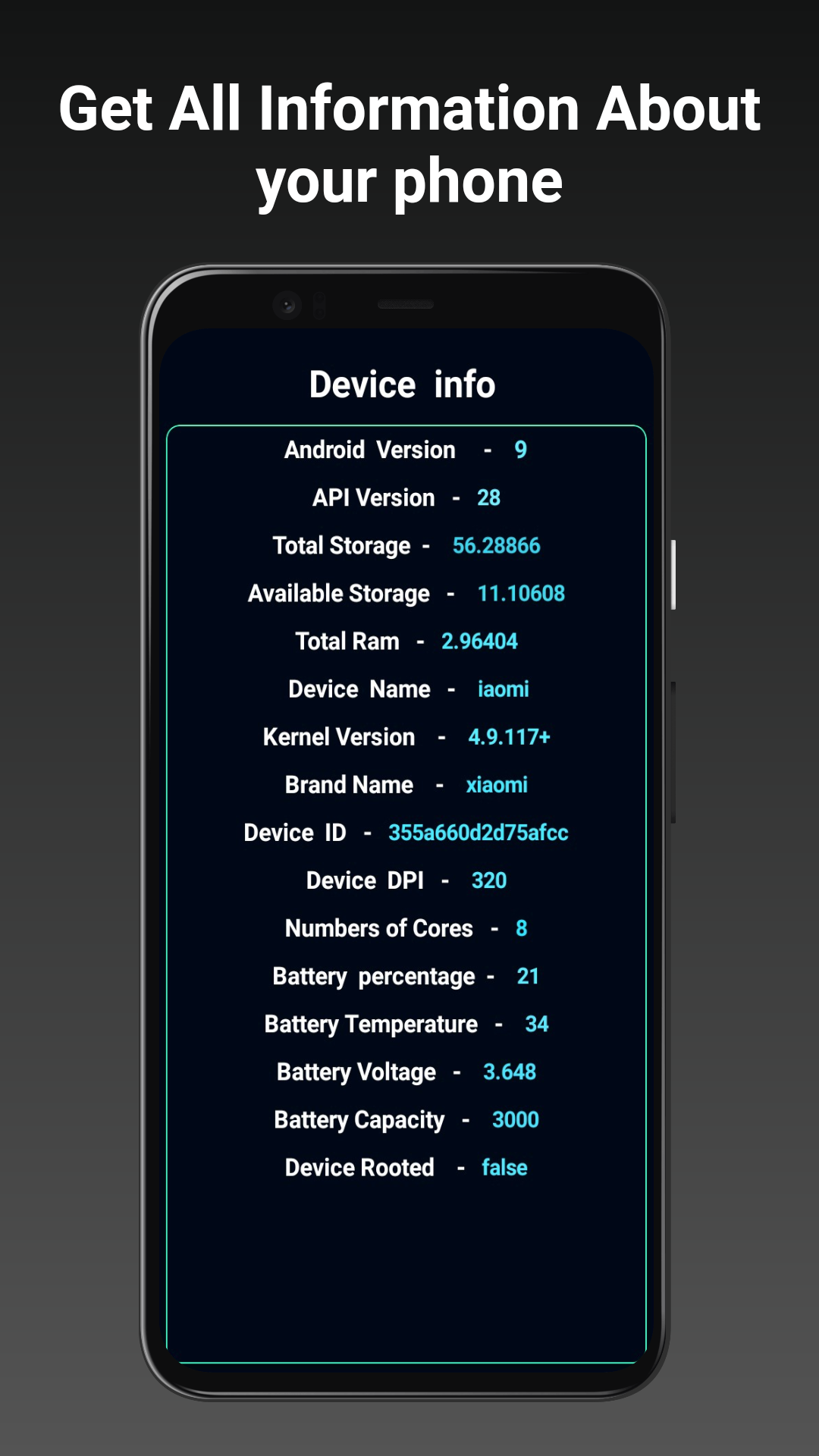Select the Total Ram value 2.96404
The height and width of the screenshot is (1456, 819).
click(x=479, y=641)
